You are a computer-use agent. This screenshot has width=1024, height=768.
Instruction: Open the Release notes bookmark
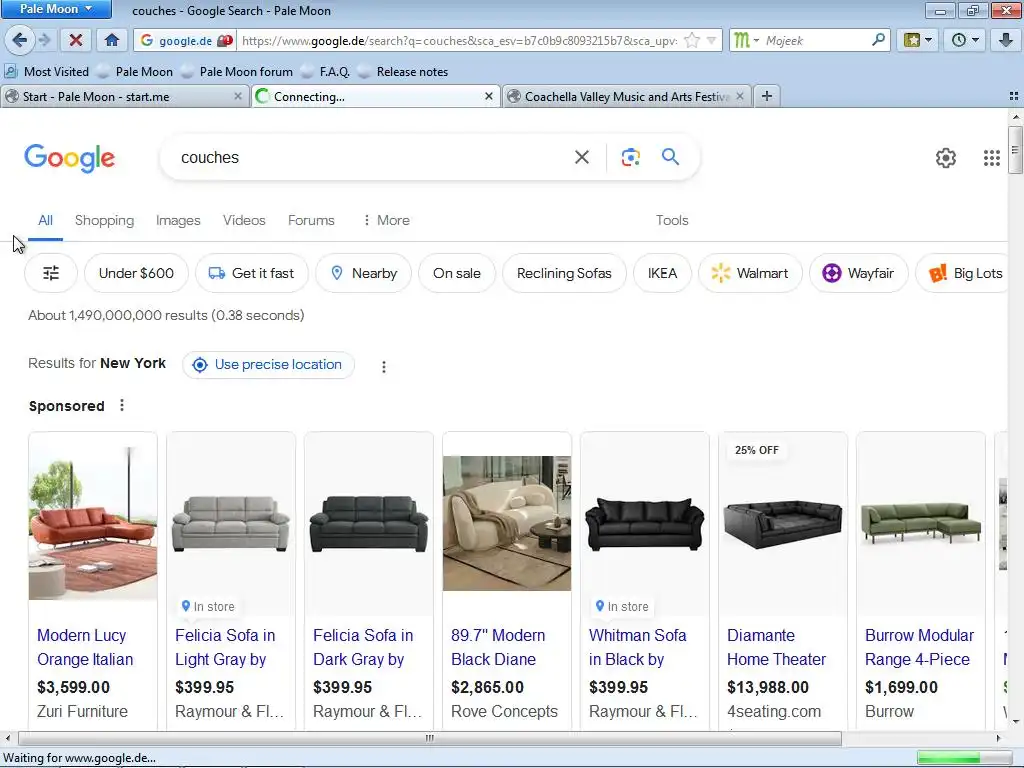pyautogui.click(x=404, y=72)
